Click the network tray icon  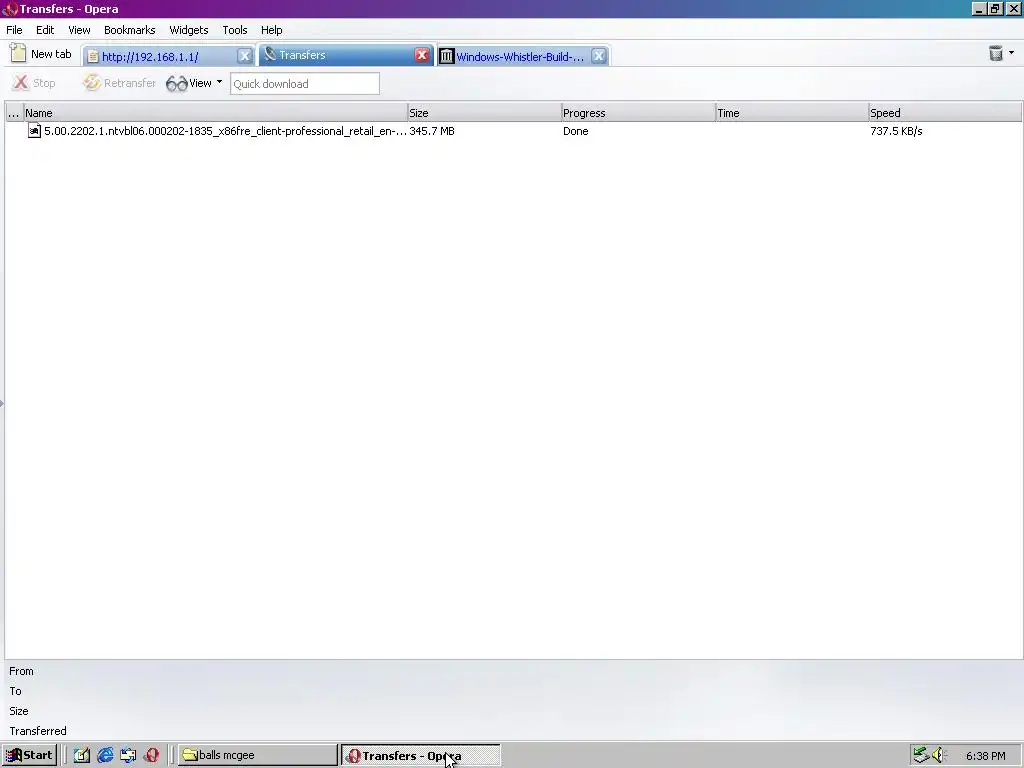coord(921,755)
